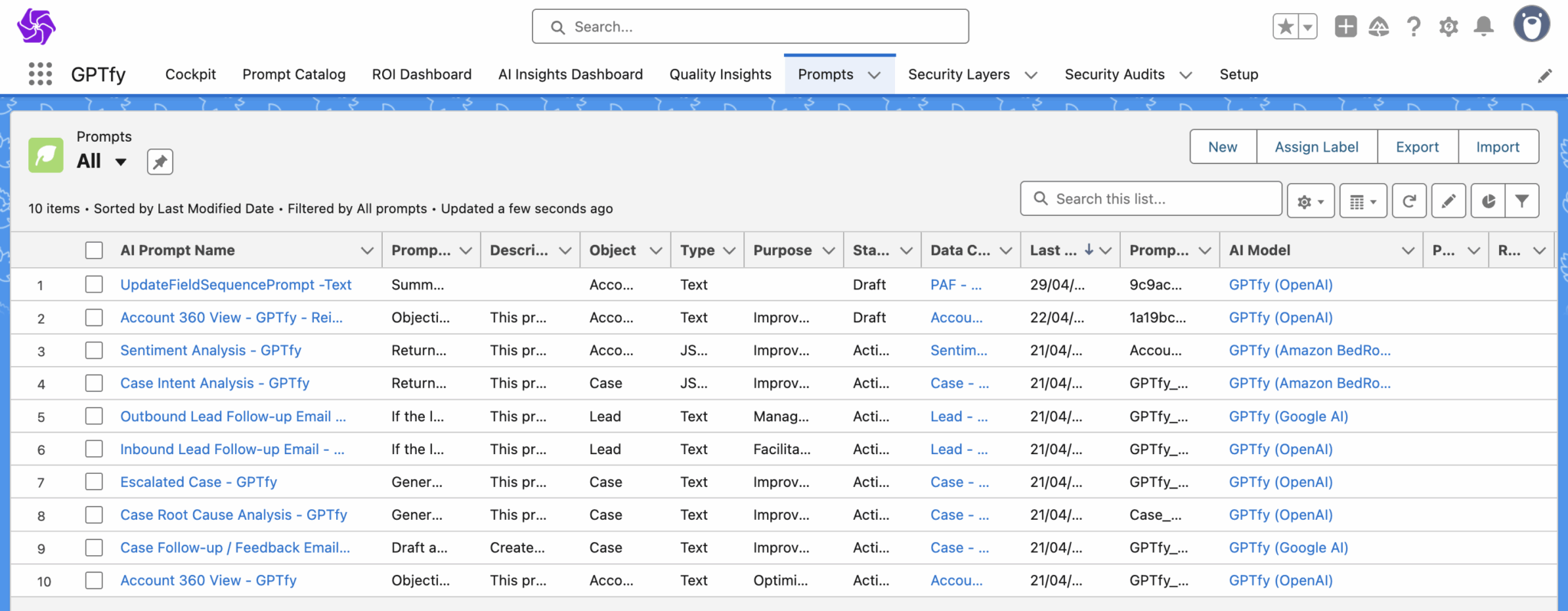This screenshot has height=611, width=1568.
Task: Expand Security Audits tab chevron
Action: [1185, 75]
